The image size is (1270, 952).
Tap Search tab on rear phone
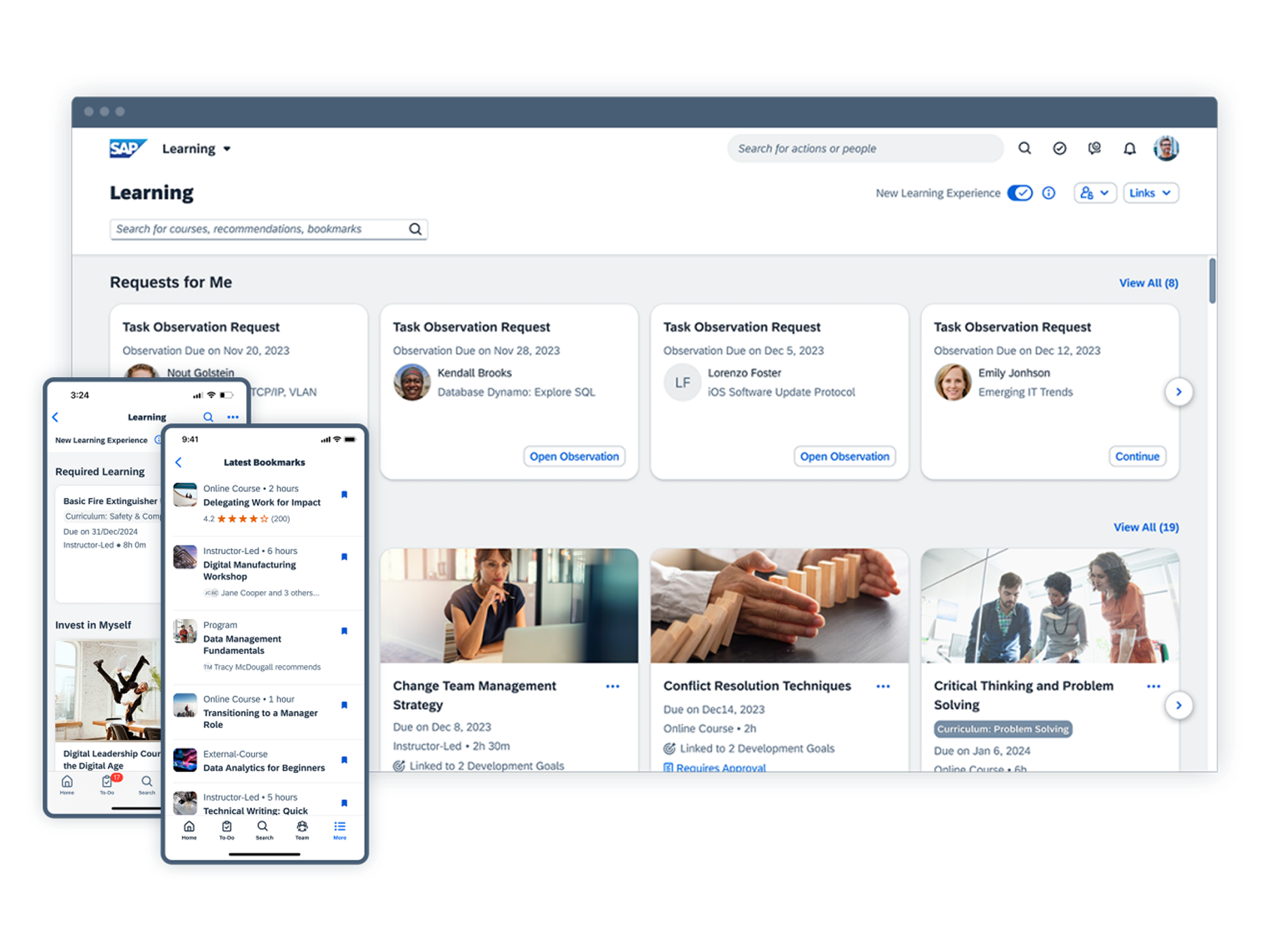tap(147, 785)
